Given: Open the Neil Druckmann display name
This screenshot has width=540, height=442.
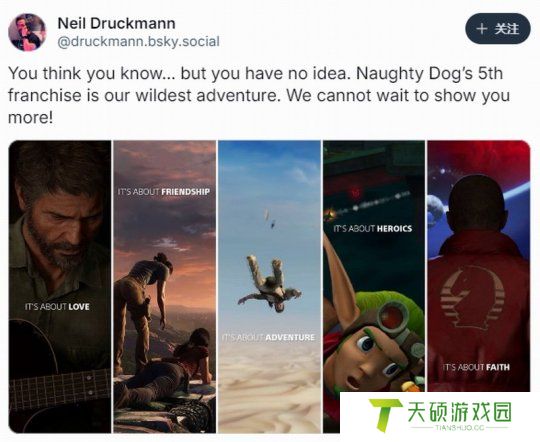Looking at the screenshot, I should [x=116, y=23].
